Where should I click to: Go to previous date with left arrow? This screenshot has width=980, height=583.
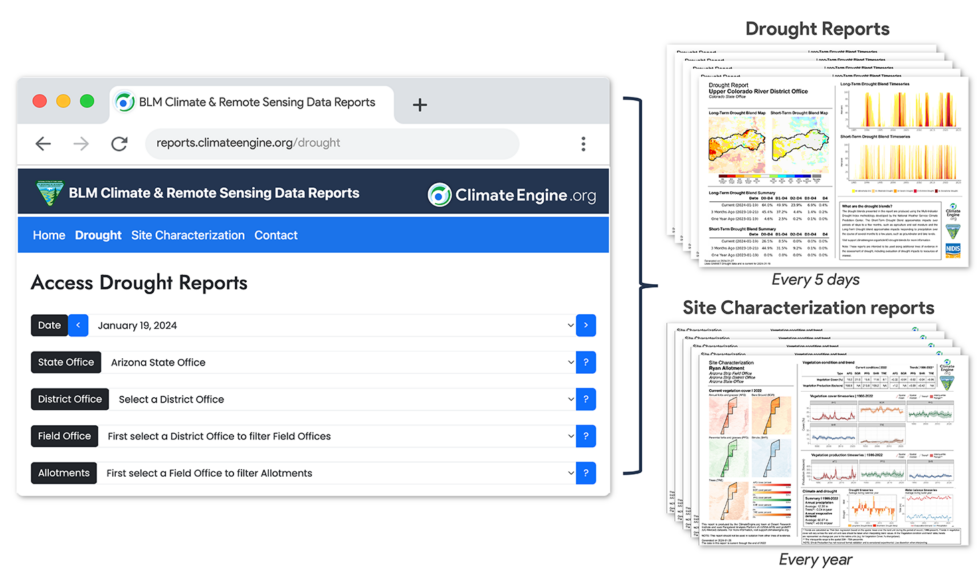tap(78, 325)
